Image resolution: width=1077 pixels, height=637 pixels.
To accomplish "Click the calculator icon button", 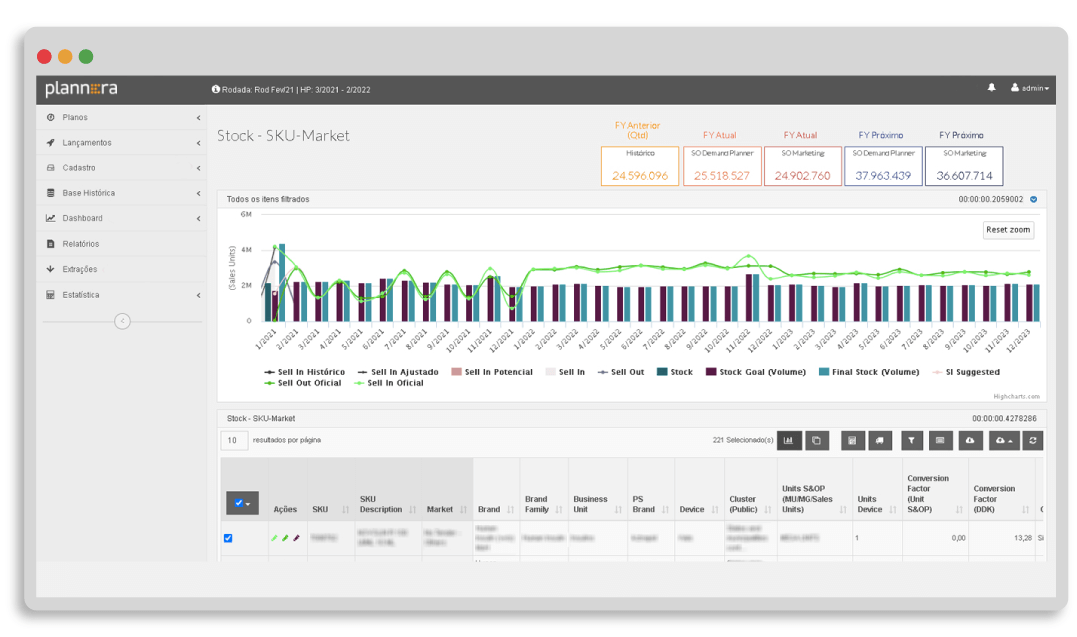I will 852,440.
